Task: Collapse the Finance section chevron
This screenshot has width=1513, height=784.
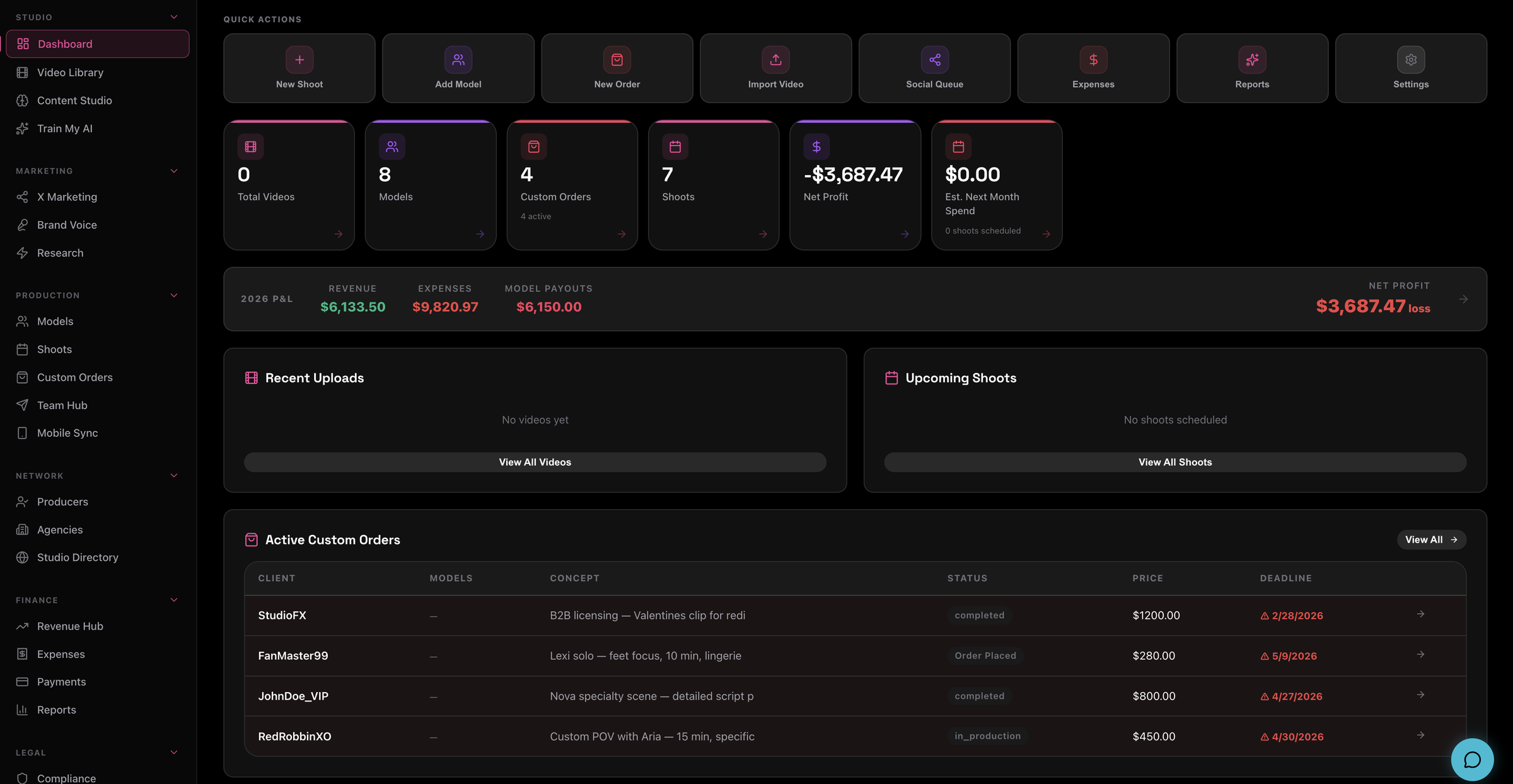Action: click(174, 599)
